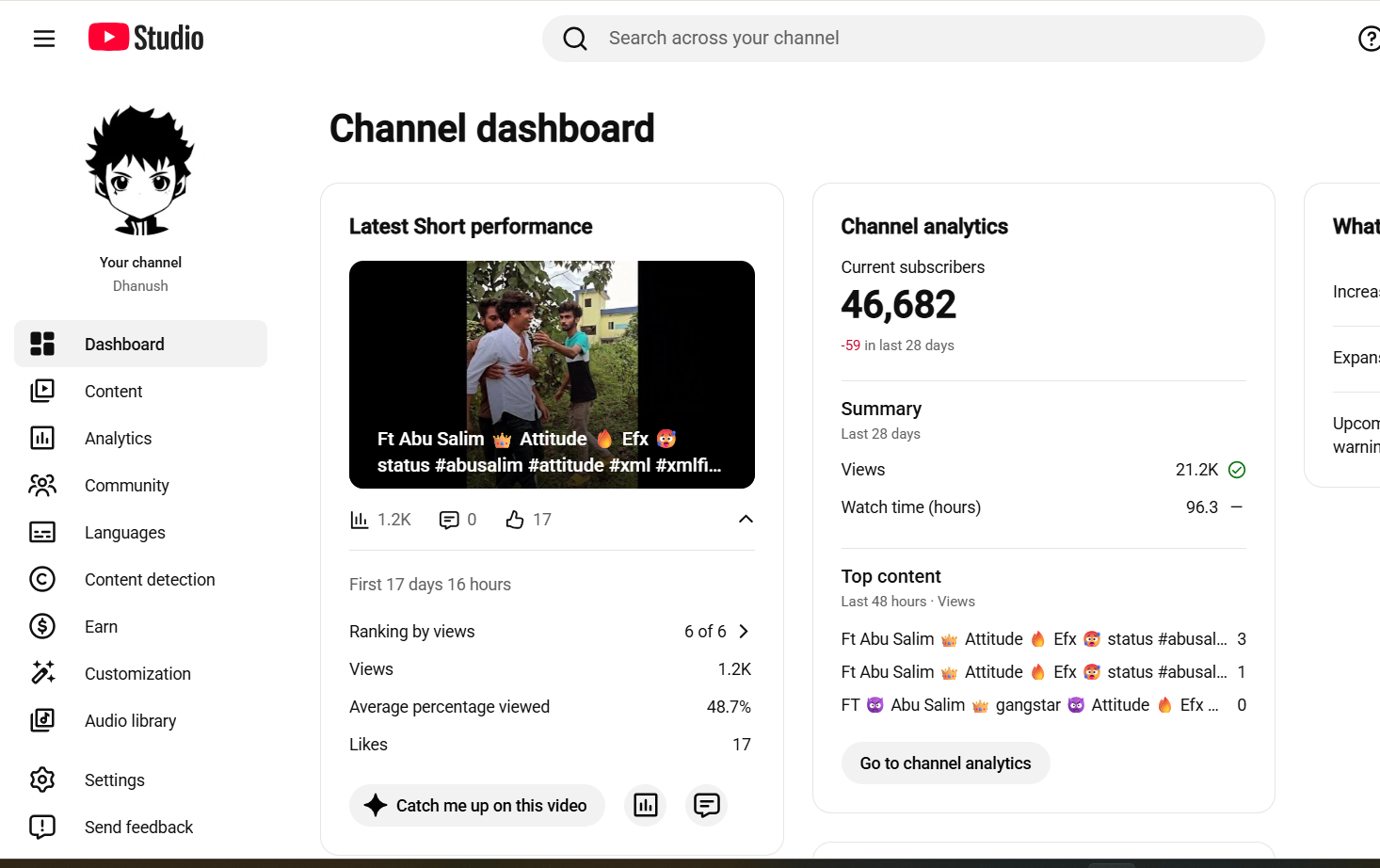Open comments icon button beside Catch me up
Viewport: 1380px width, 868px height.
[x=707, y=805]
